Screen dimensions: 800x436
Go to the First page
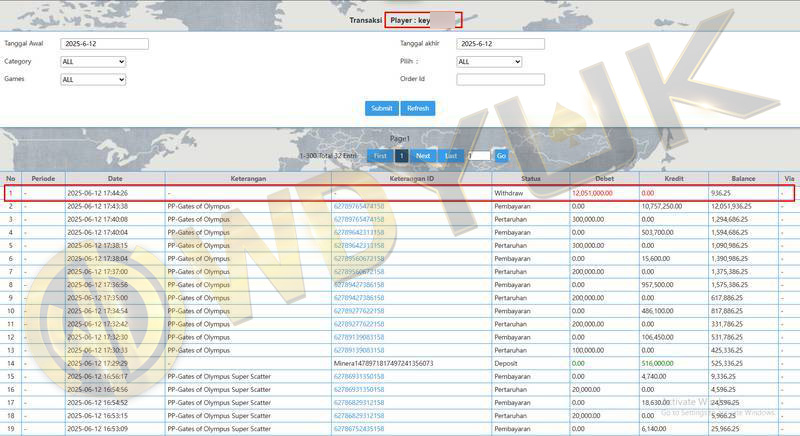coord(380,156)
